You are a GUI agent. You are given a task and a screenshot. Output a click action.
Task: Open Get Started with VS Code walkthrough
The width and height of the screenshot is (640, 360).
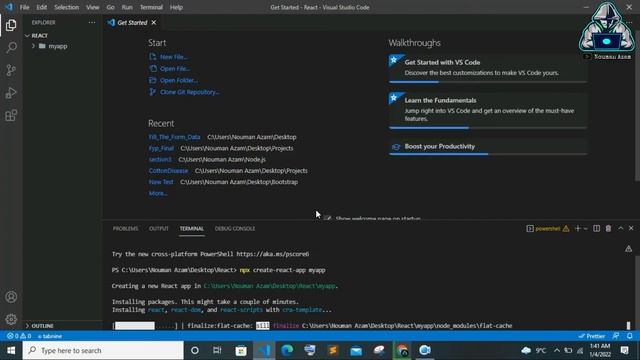tap(488, 68)
